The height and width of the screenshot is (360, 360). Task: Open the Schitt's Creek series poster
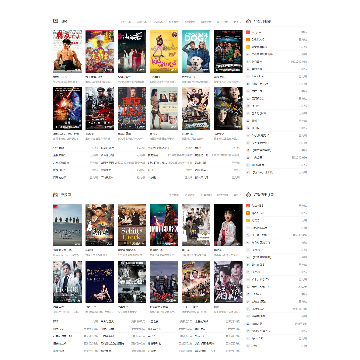pyautogui.click(x=132, y=225)
